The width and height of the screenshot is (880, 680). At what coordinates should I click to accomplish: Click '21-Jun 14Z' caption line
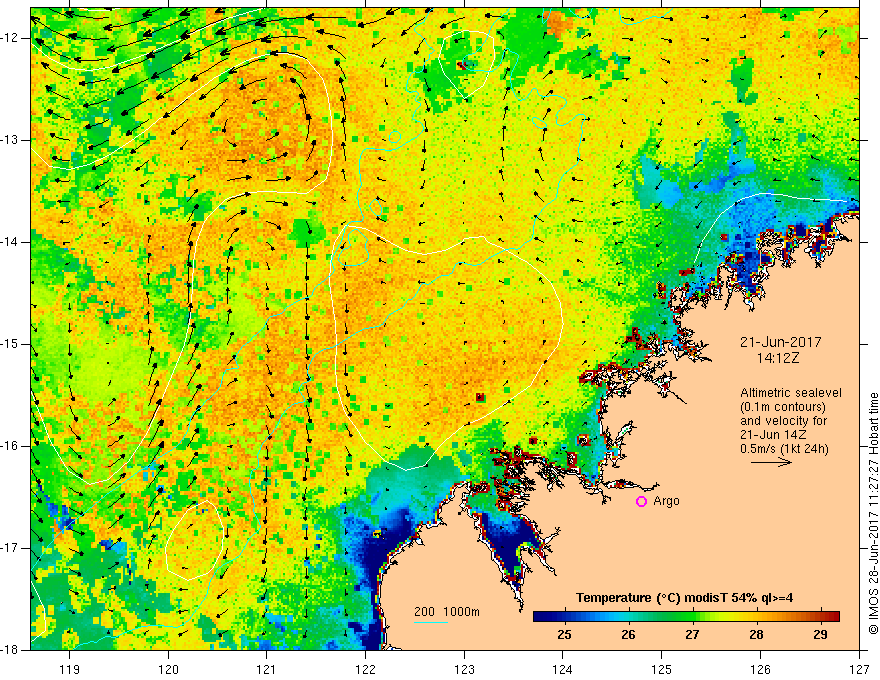[x=776, y=435]
